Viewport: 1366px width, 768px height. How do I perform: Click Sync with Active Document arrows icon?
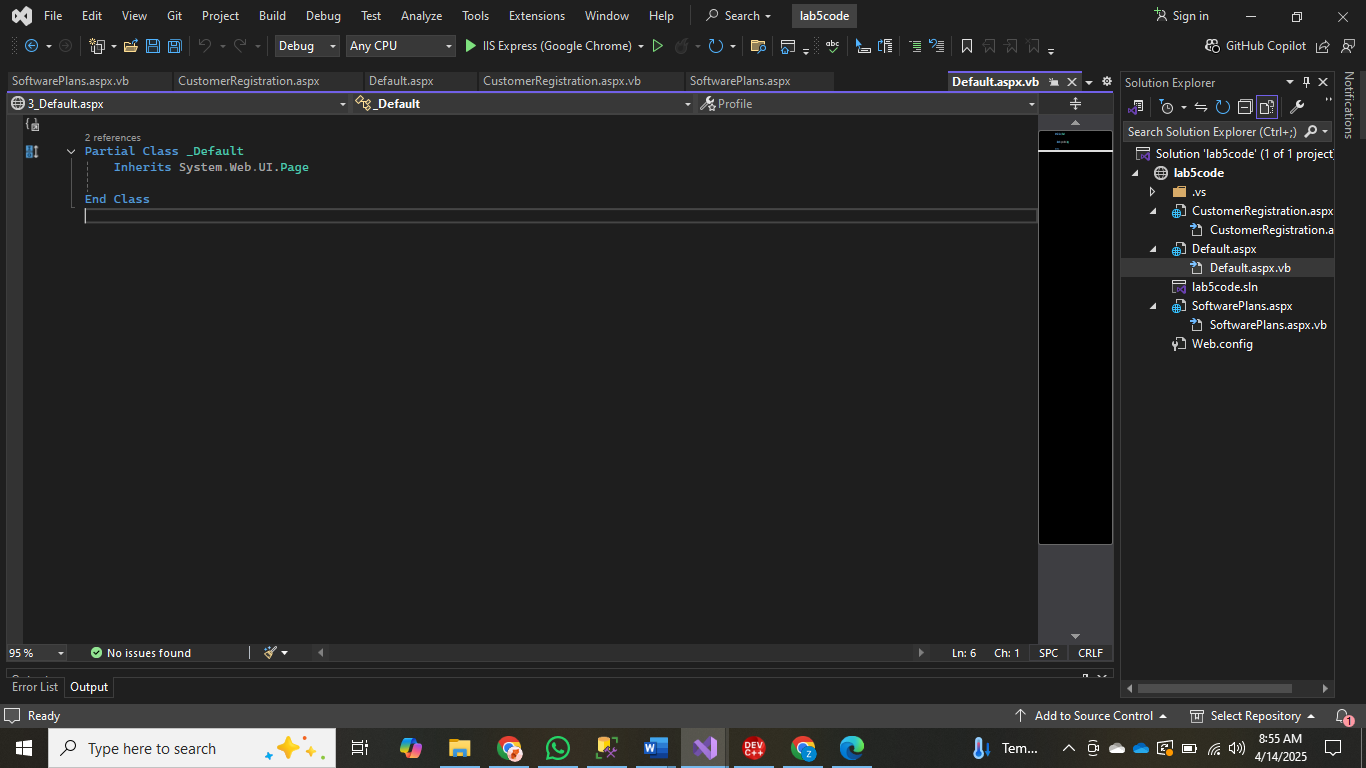(x=1201, y=107)
